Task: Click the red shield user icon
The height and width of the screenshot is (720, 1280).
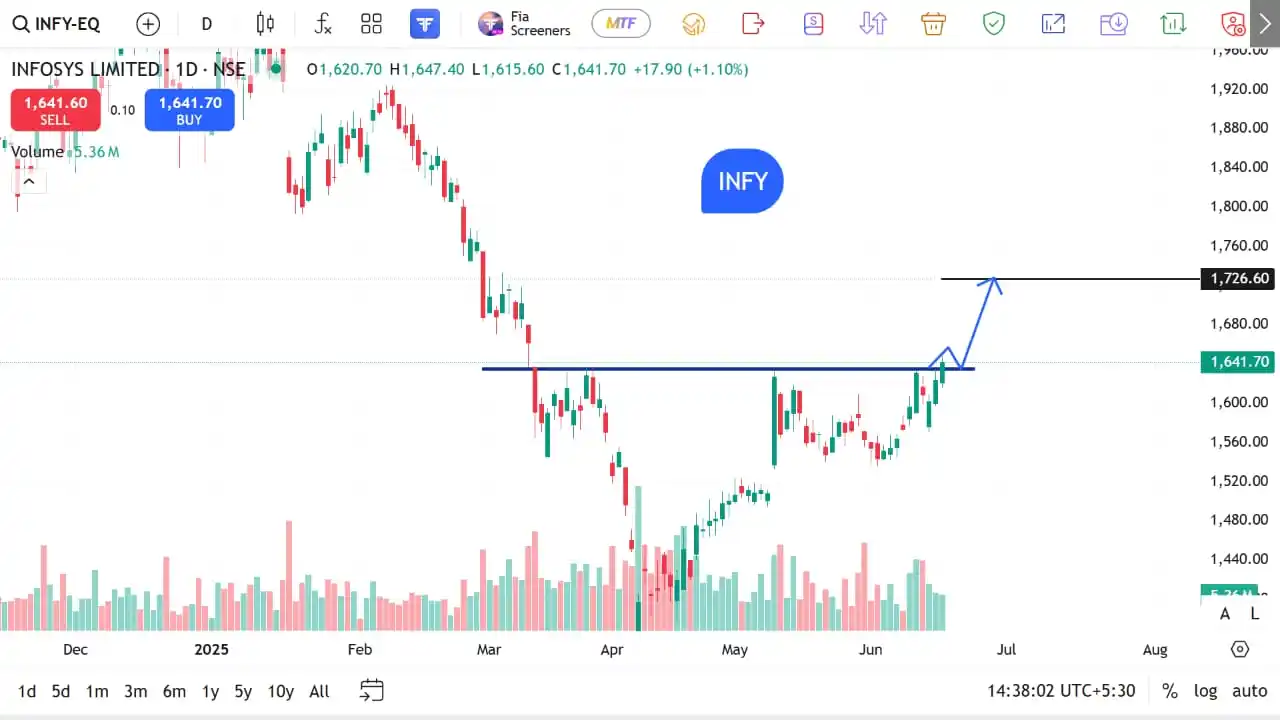Action: coord(1233,23)
